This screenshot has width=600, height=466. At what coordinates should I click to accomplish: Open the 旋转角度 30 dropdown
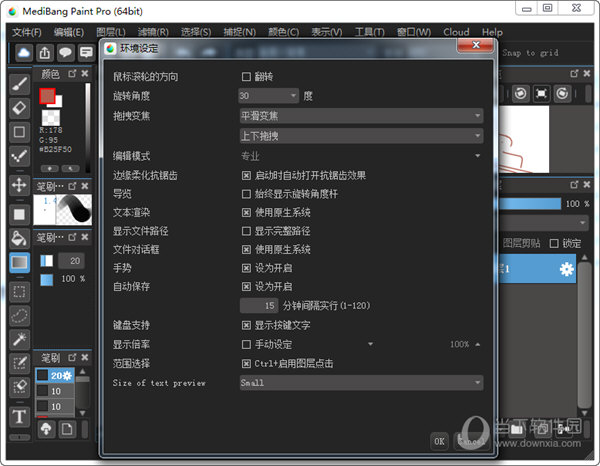269,96
